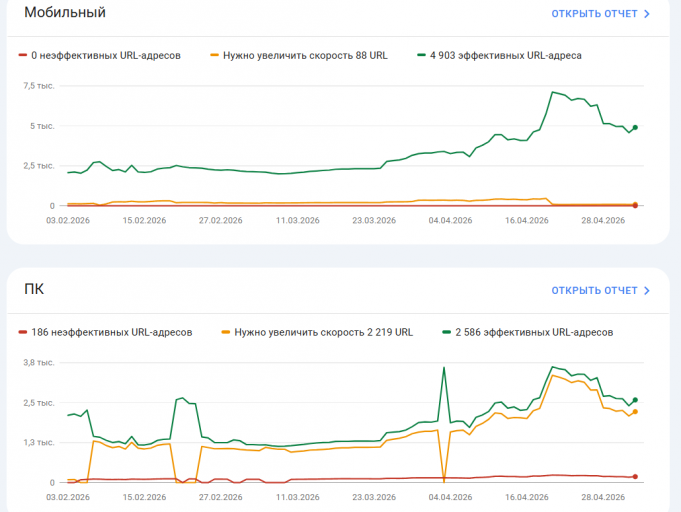Click date 16.04.2026 under Мобильный chart
The width and height of the screenshot is (681, 512).
527,221
